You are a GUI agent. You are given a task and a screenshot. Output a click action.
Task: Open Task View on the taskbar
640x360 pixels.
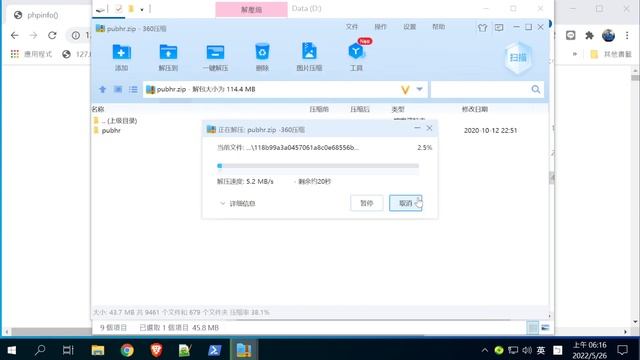pos(68,350)
